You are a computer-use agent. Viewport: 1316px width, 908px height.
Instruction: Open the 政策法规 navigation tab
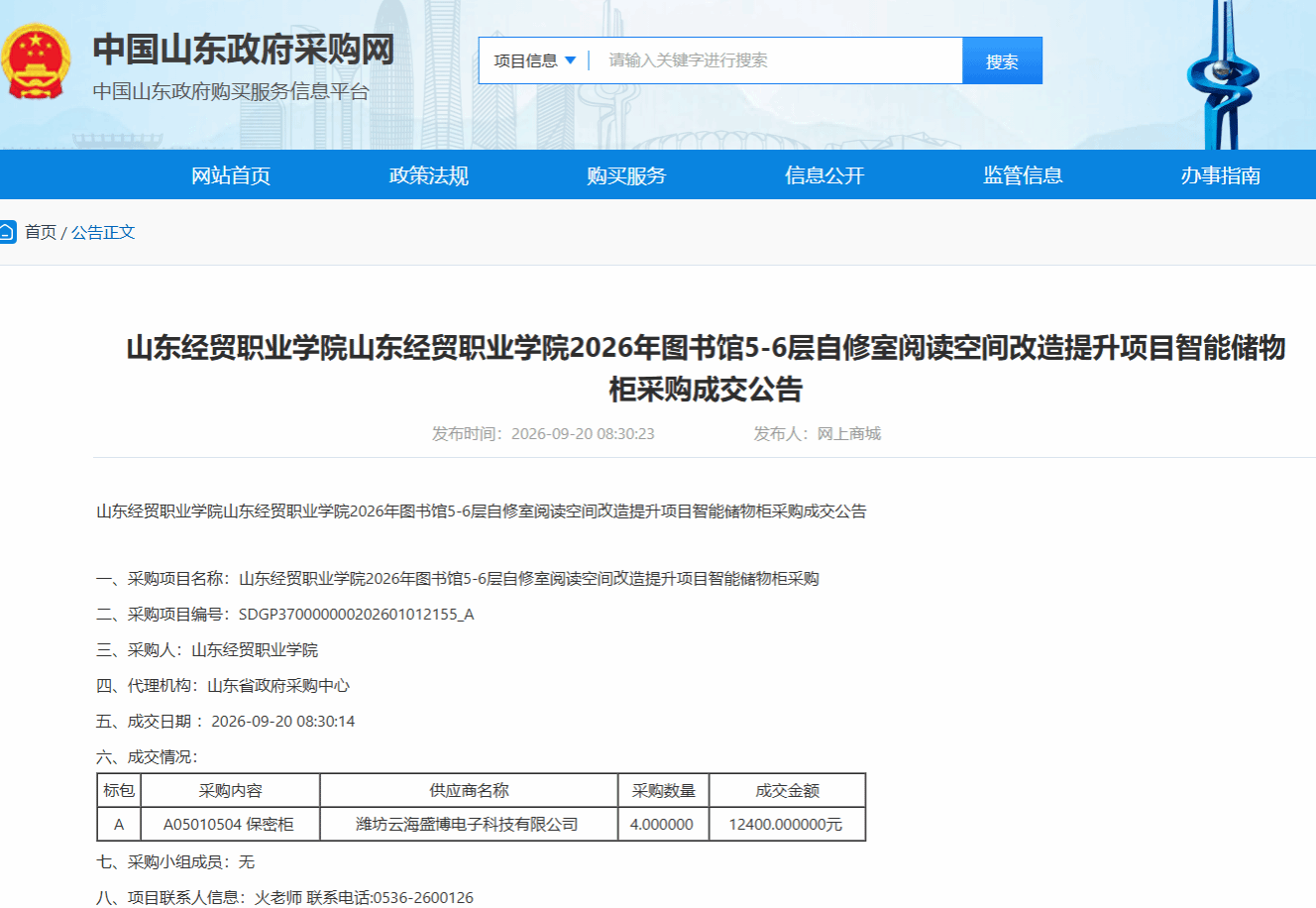(x=429, y=175)
